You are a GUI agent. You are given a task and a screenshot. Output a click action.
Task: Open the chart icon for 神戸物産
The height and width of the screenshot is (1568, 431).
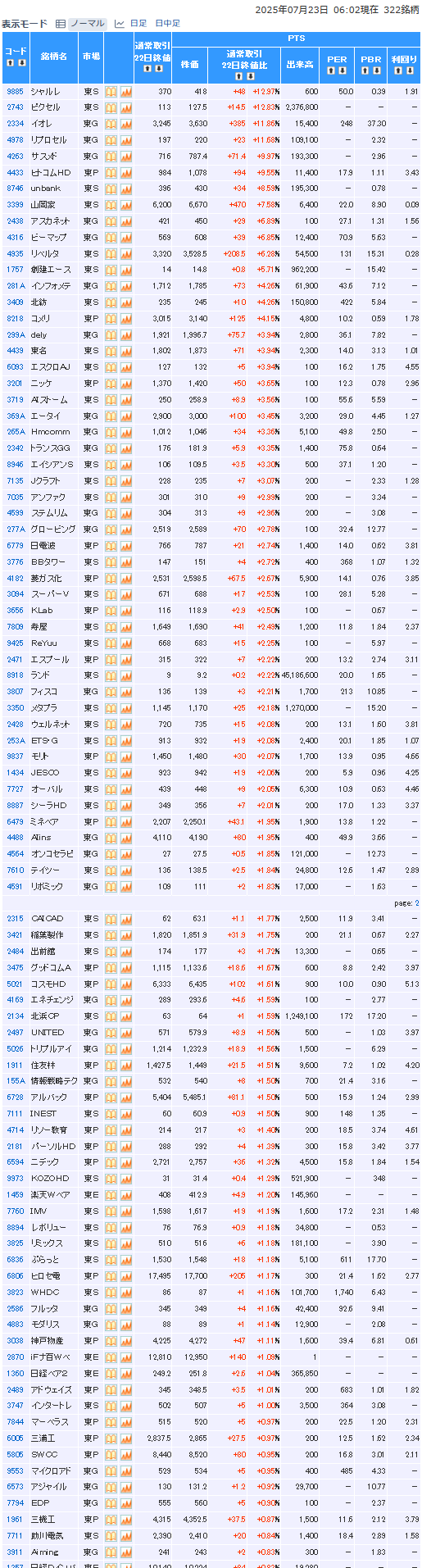click(x=126, y=1341)
